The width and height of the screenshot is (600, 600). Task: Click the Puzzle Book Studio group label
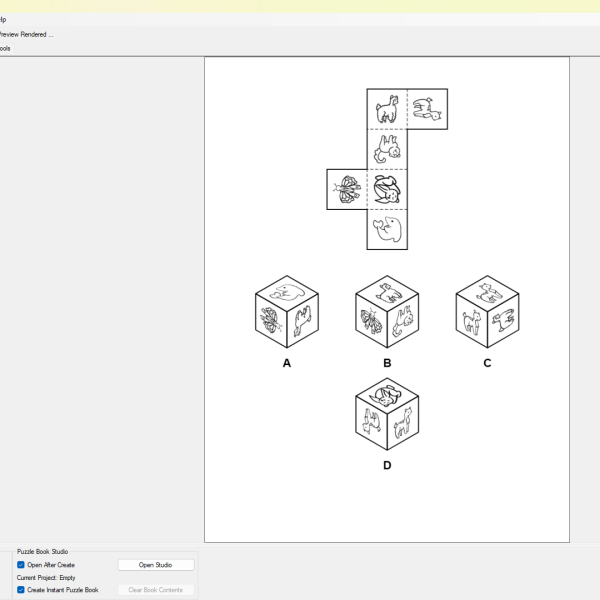(42, 551)
